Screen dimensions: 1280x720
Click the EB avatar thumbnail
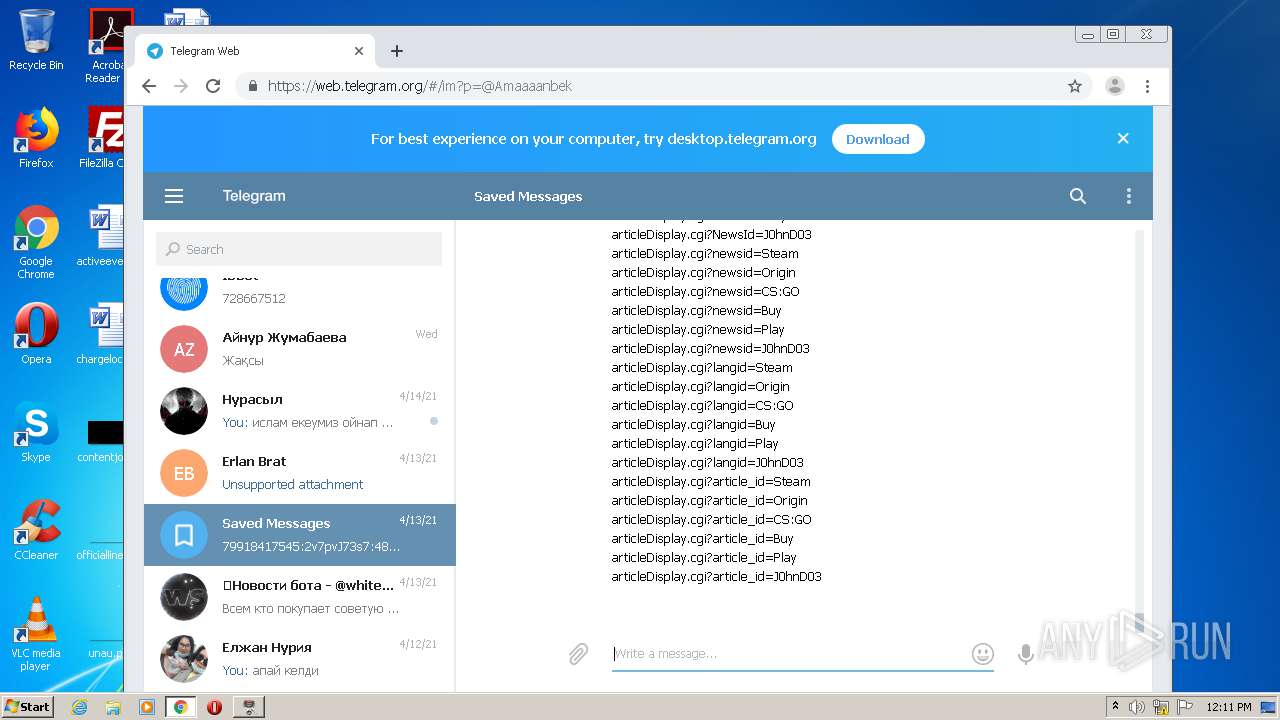click(184, 473)
